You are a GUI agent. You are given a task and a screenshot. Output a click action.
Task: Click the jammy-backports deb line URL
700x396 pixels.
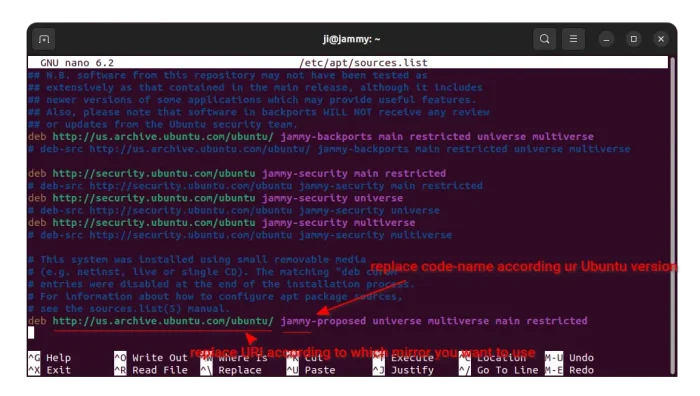coord(163,137)
